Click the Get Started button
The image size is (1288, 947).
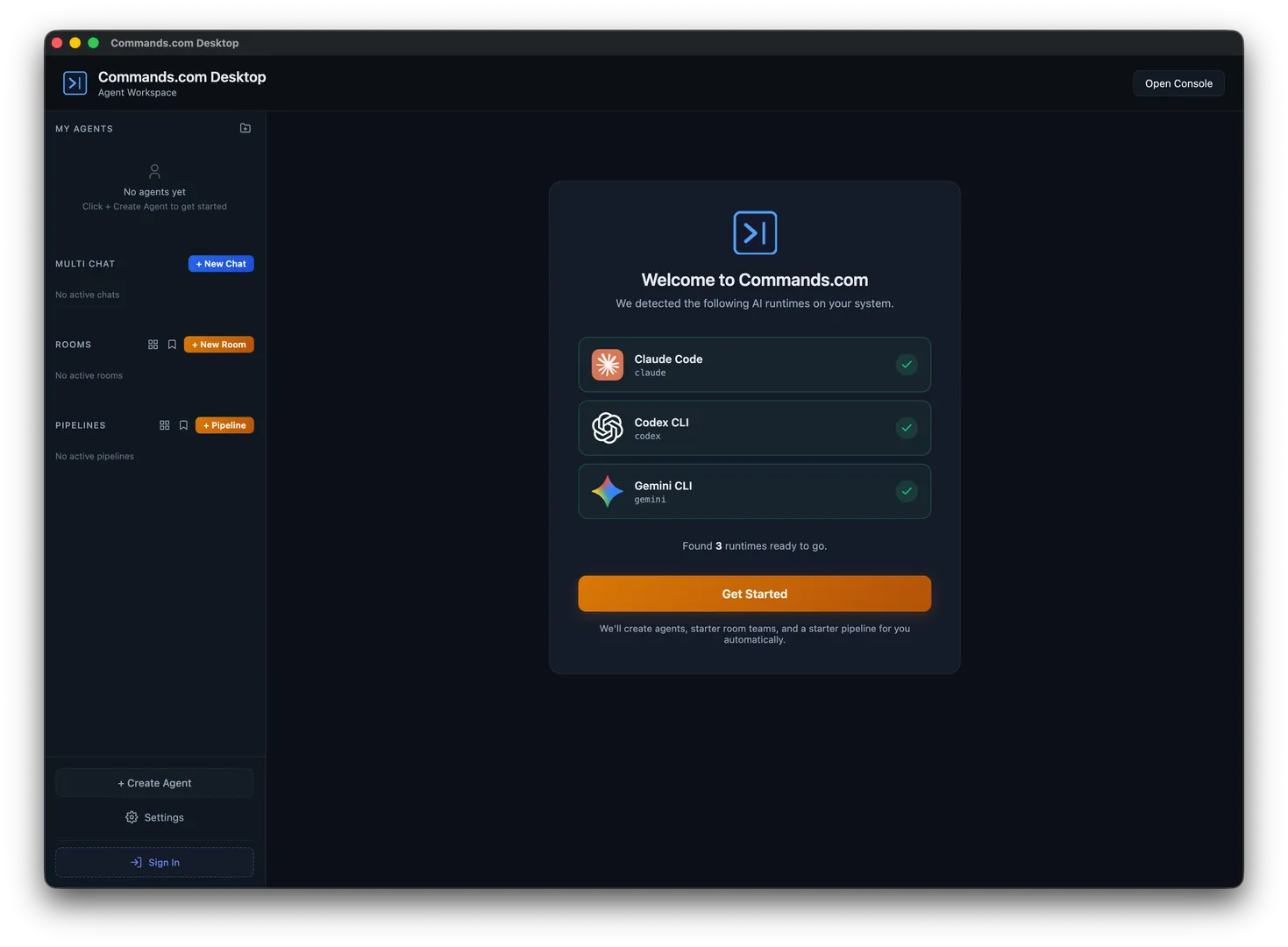point(755,594)
